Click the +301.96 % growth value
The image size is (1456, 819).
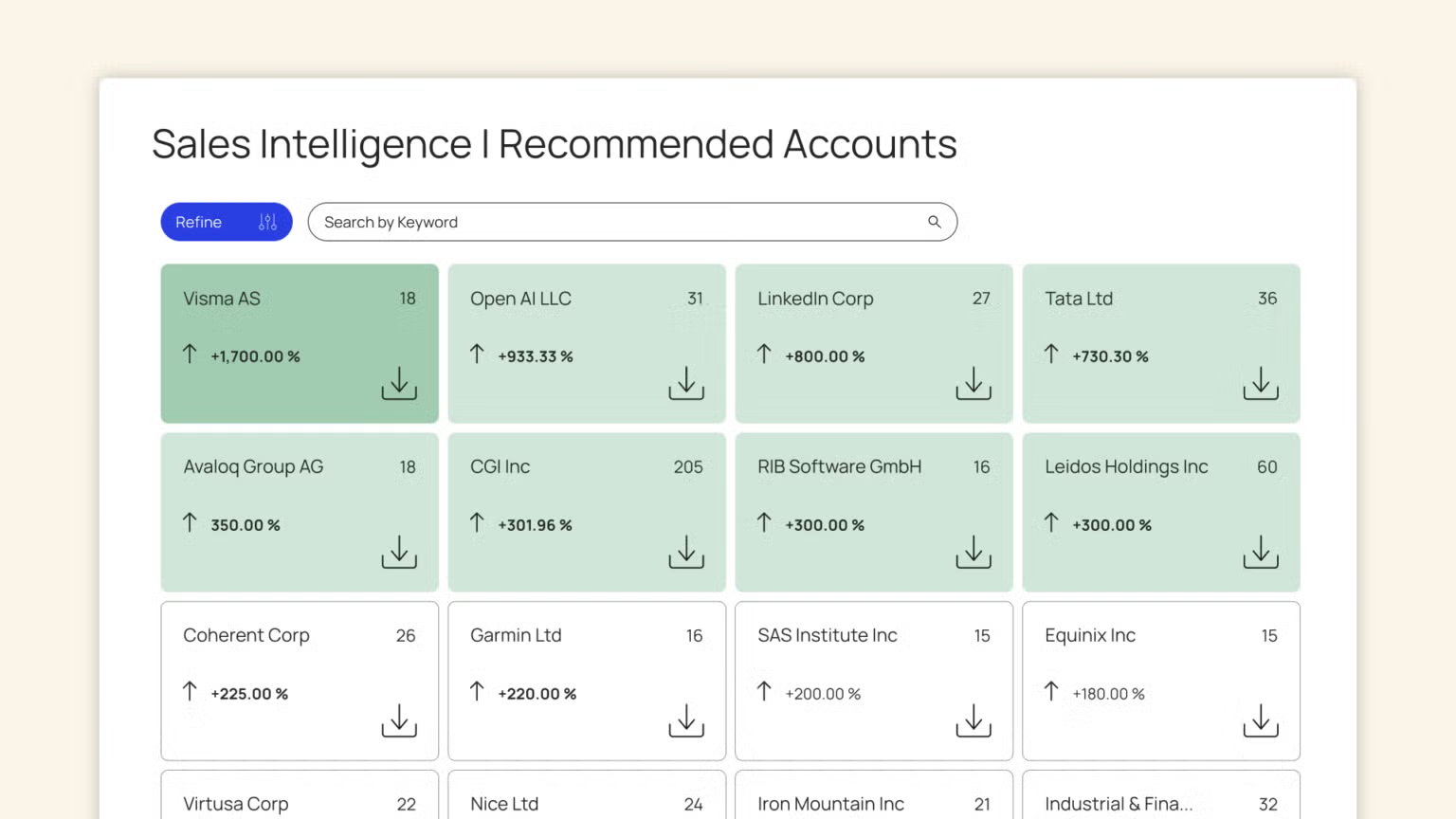coord(535,525)
